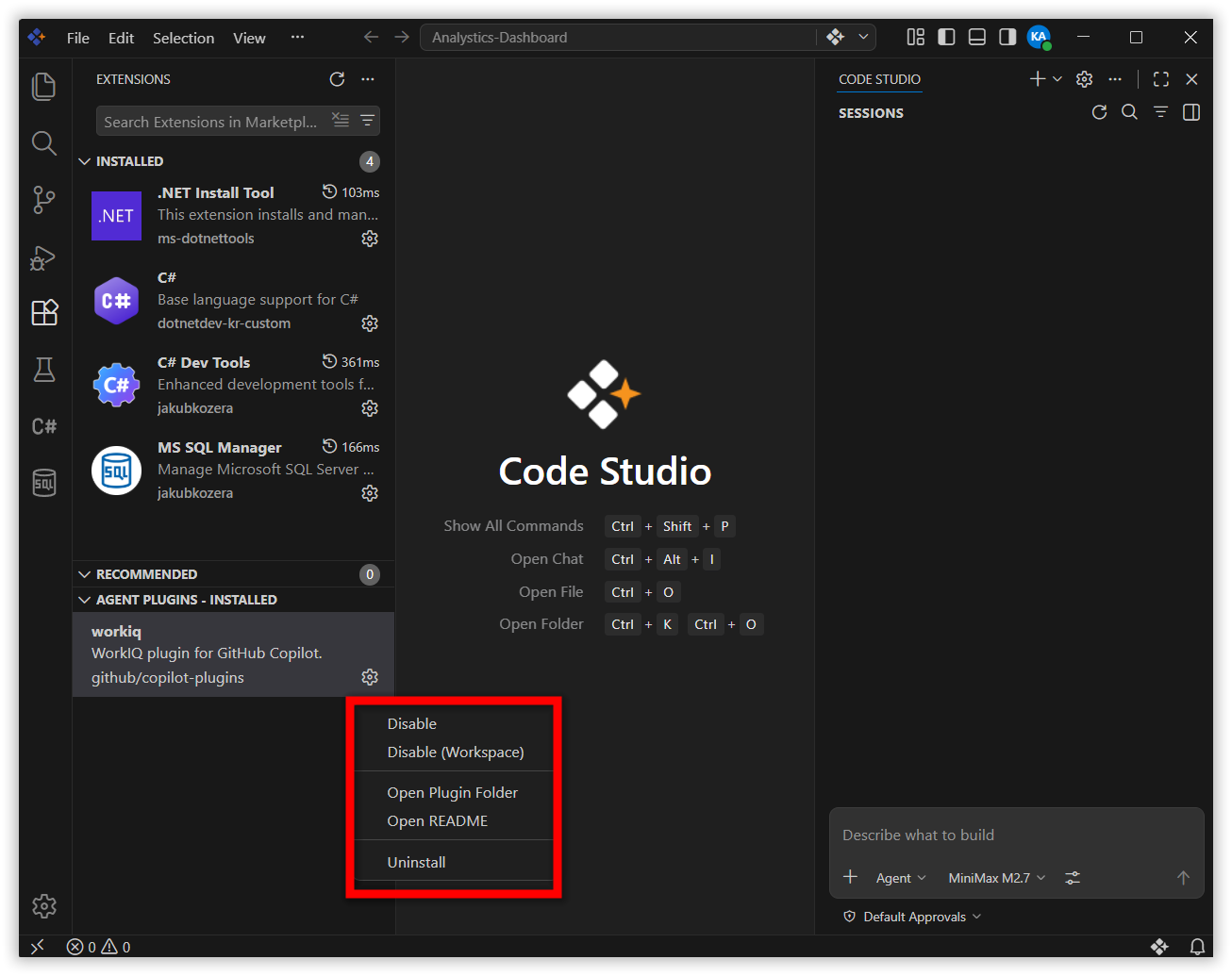Toggle the bottom panel visibility

click(977, 37)
